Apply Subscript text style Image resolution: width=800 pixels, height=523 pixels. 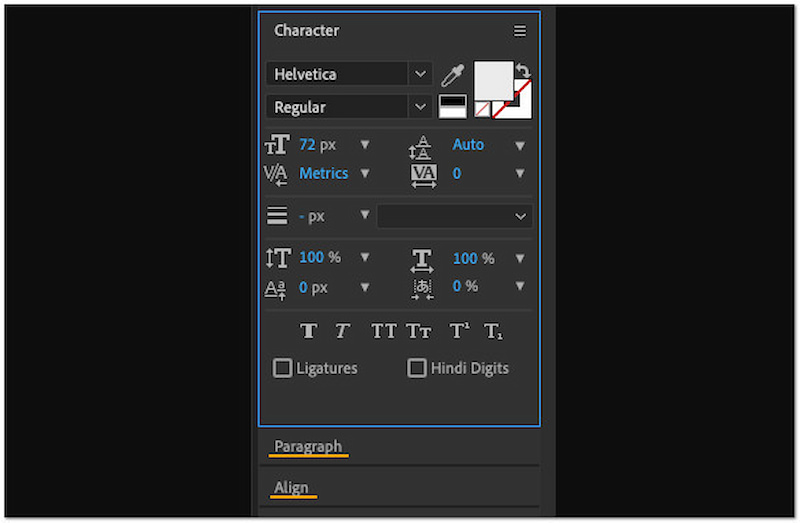click(493, 331)
